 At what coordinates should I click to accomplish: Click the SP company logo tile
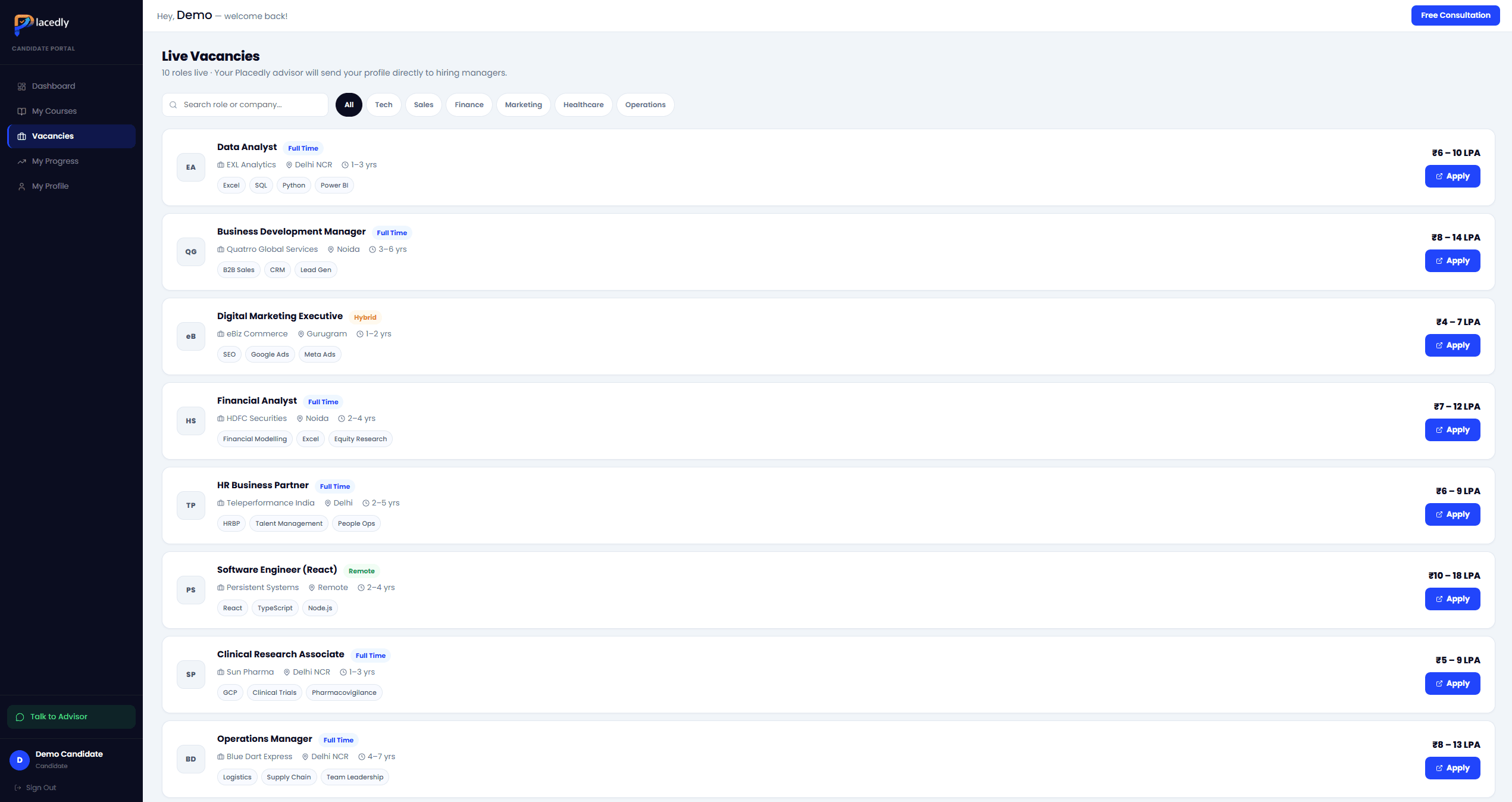coord(191,675)
